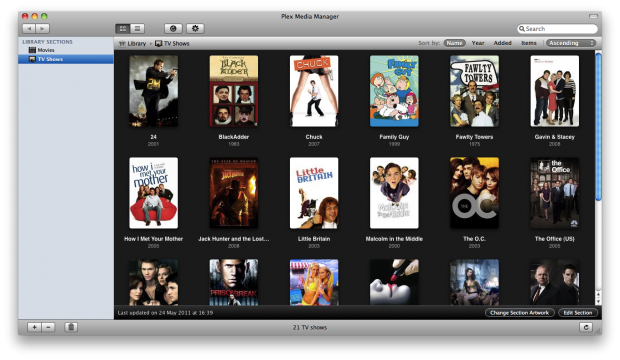Image resolution: width=620 pixels, height=360 pixels.
Task: Click the grid icon beside Library breadcrumb
Action: (122, 44)
